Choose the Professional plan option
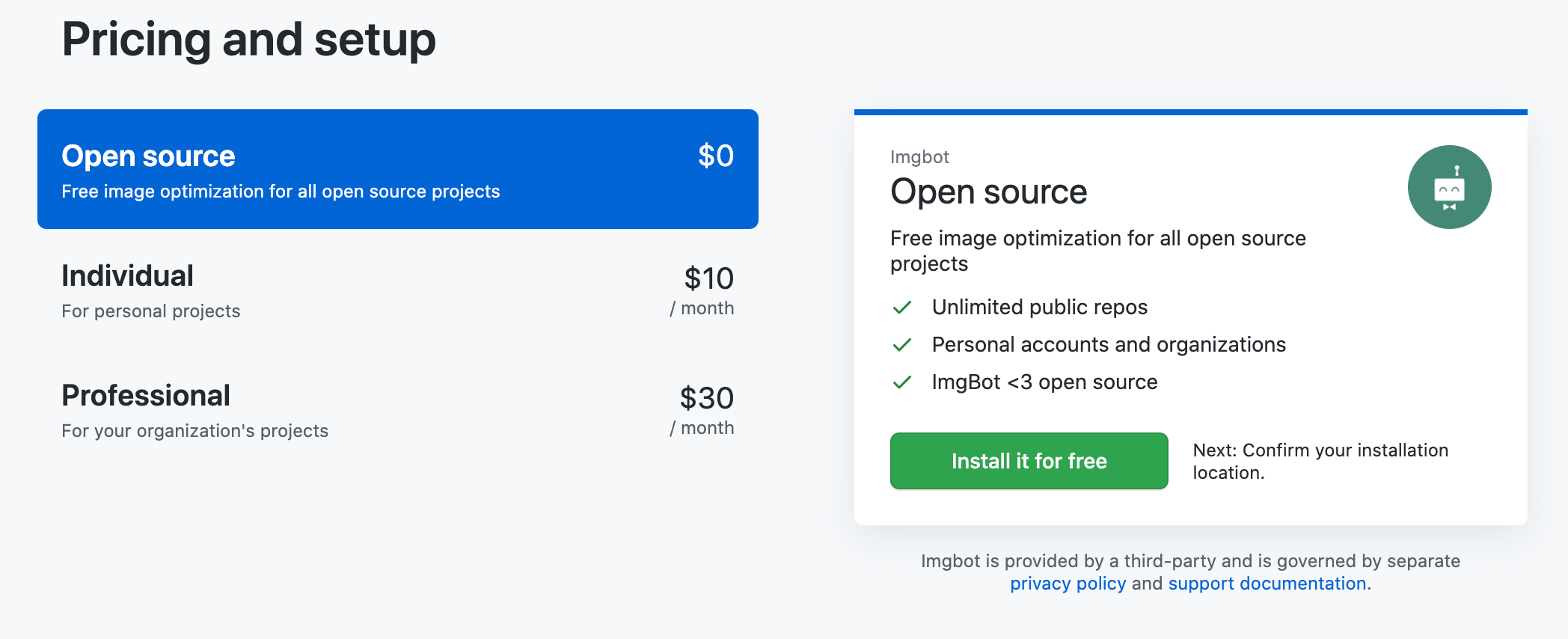The width and height of the screenshot is (1568, 639). tap(398, 410)
